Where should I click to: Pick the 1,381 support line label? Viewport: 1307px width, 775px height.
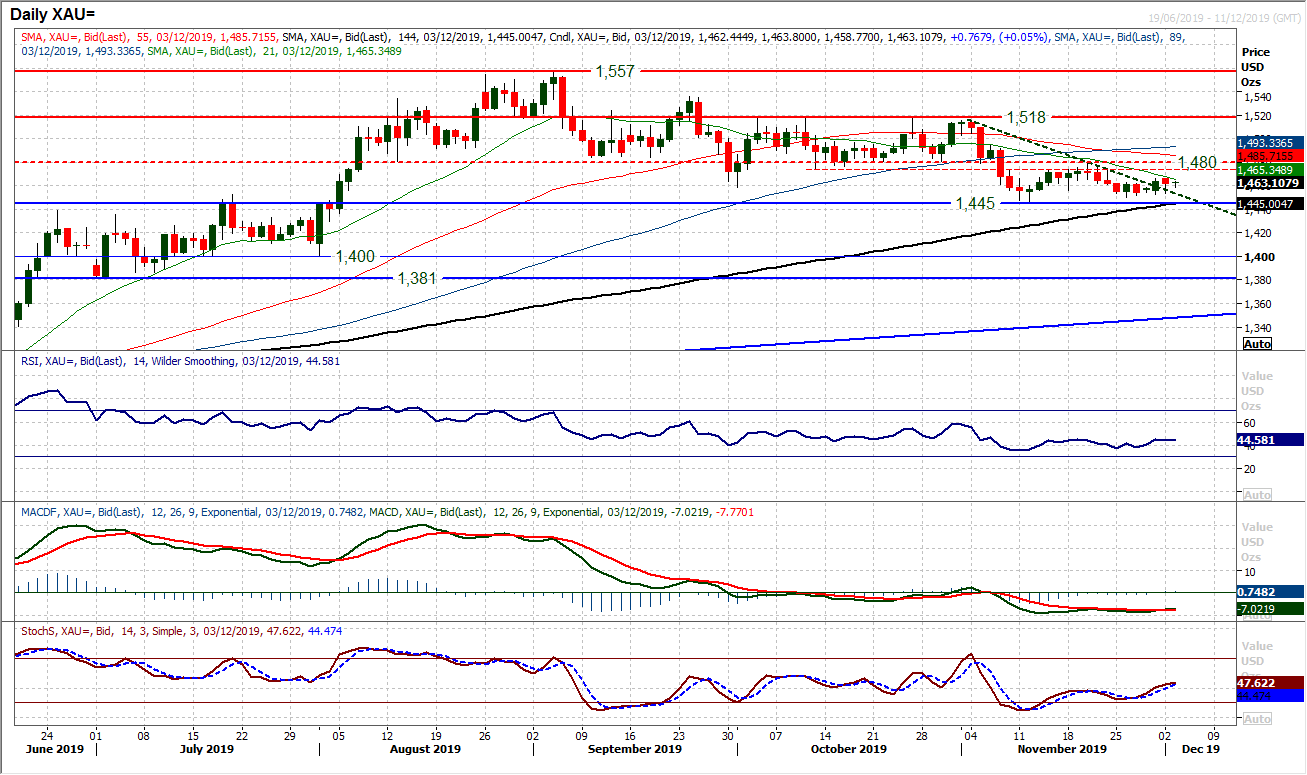coord(417,278)
